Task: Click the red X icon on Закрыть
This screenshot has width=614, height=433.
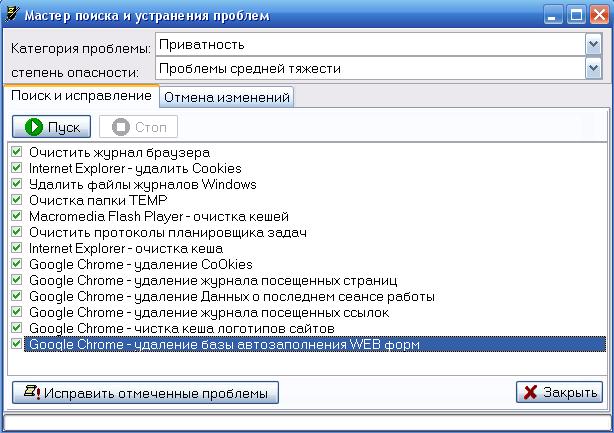Action: 530,392
